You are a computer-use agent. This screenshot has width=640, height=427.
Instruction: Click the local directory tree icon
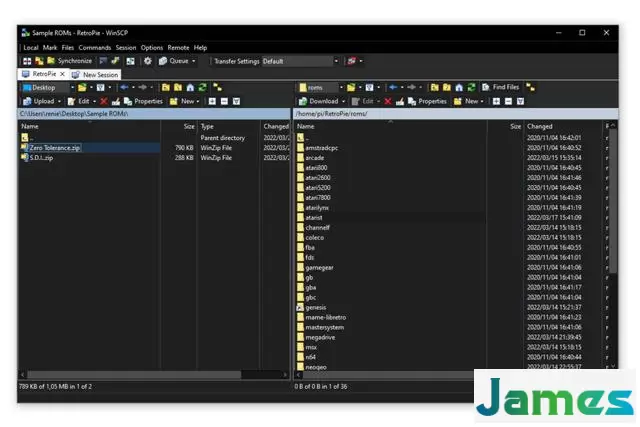[x=218, y=87]
